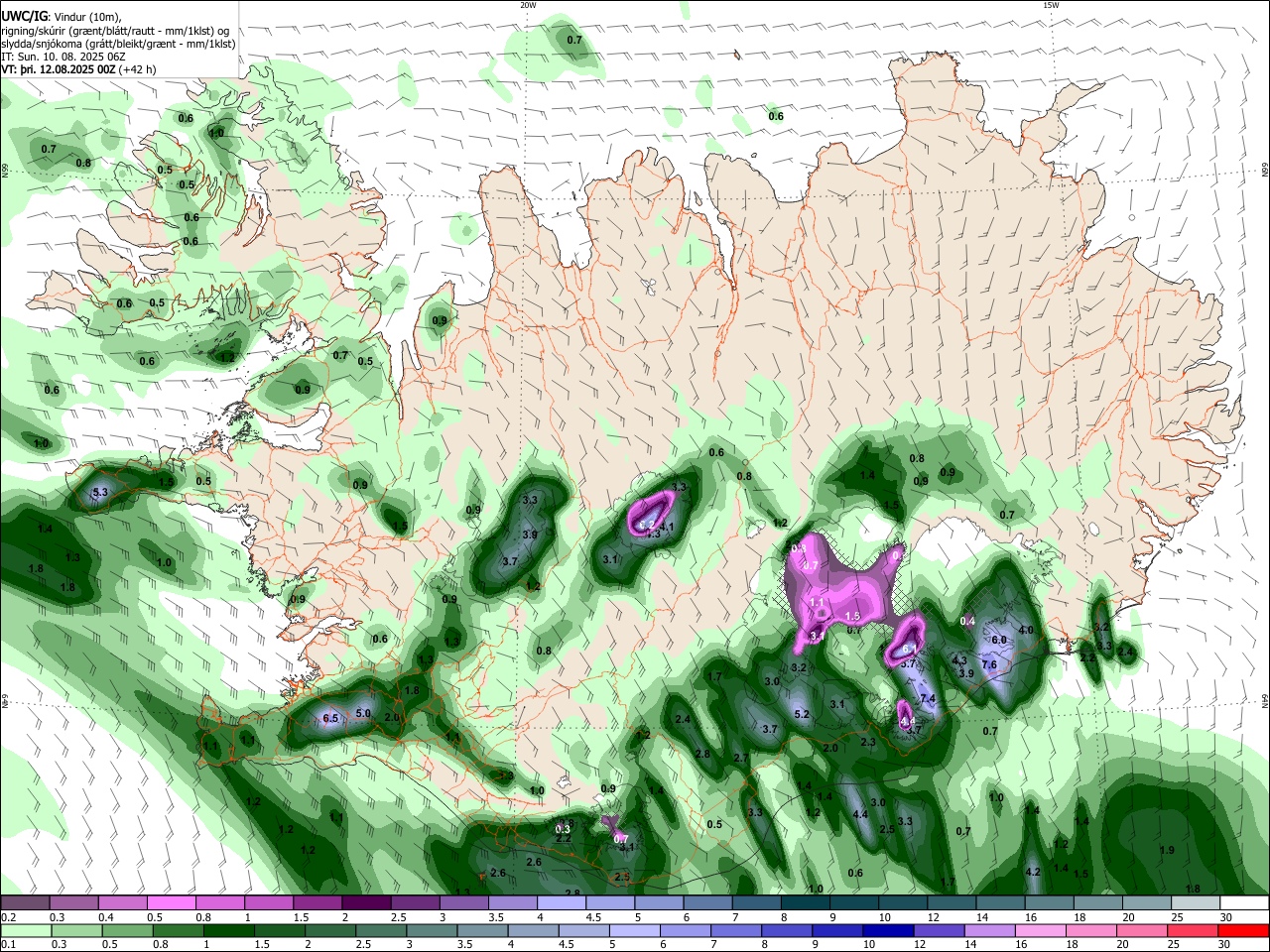Click the lower legend swatch between 1 and 1.5
Screen dimensions: 1270x952
[229, 931]
